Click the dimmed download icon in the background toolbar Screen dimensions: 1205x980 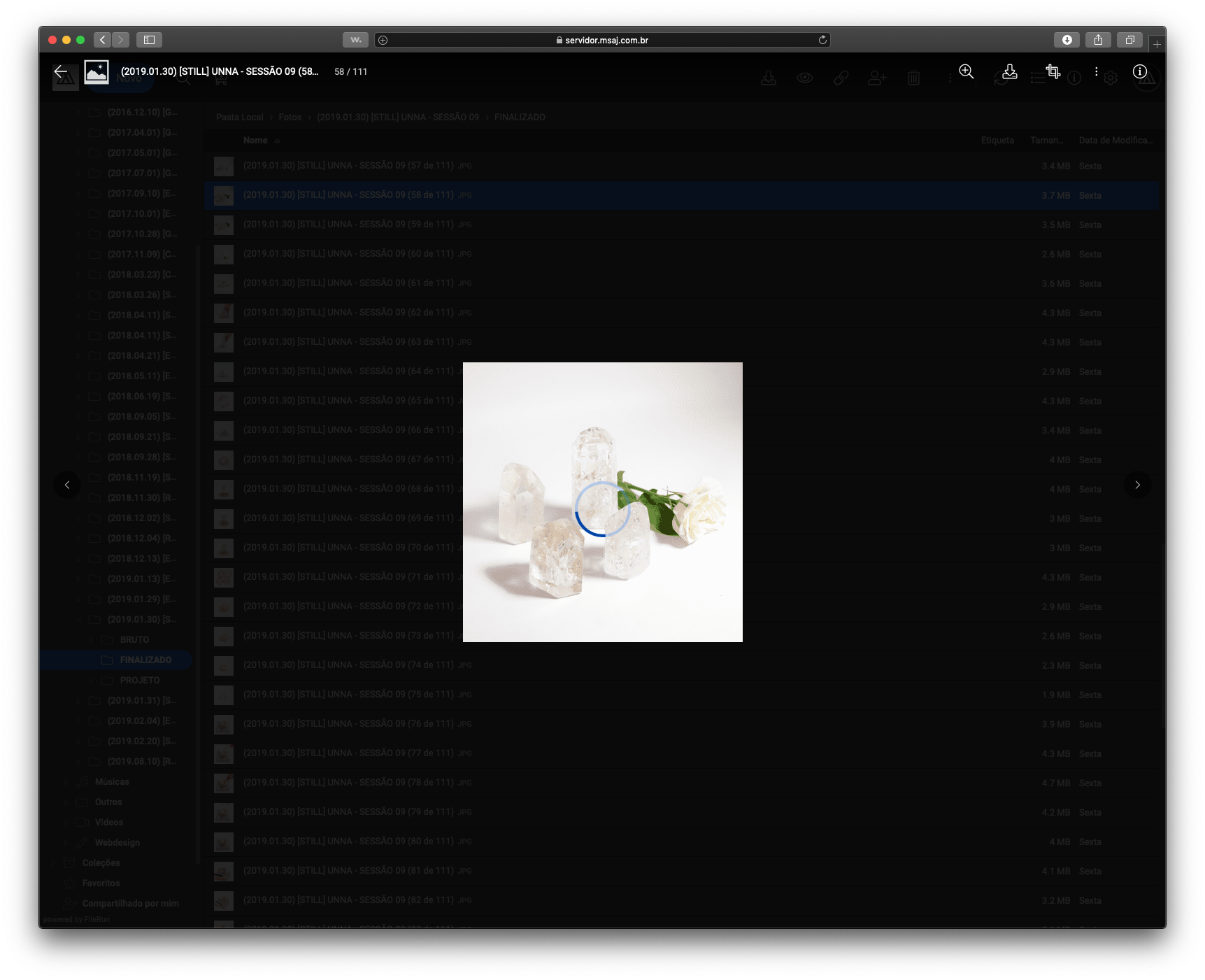point(769,78)
